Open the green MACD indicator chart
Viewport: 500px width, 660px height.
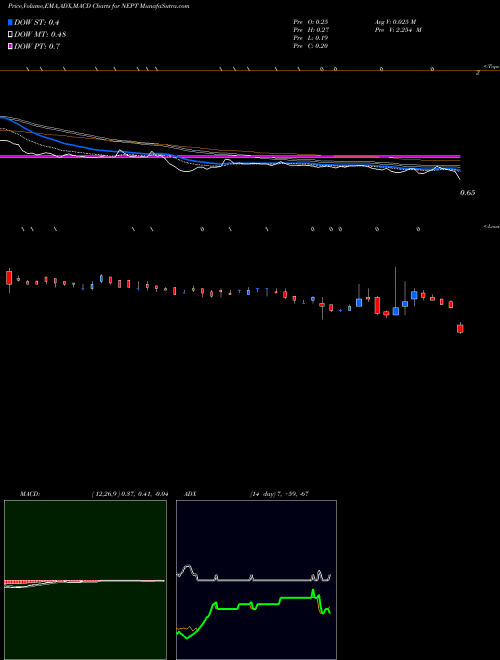click(85, 580)
